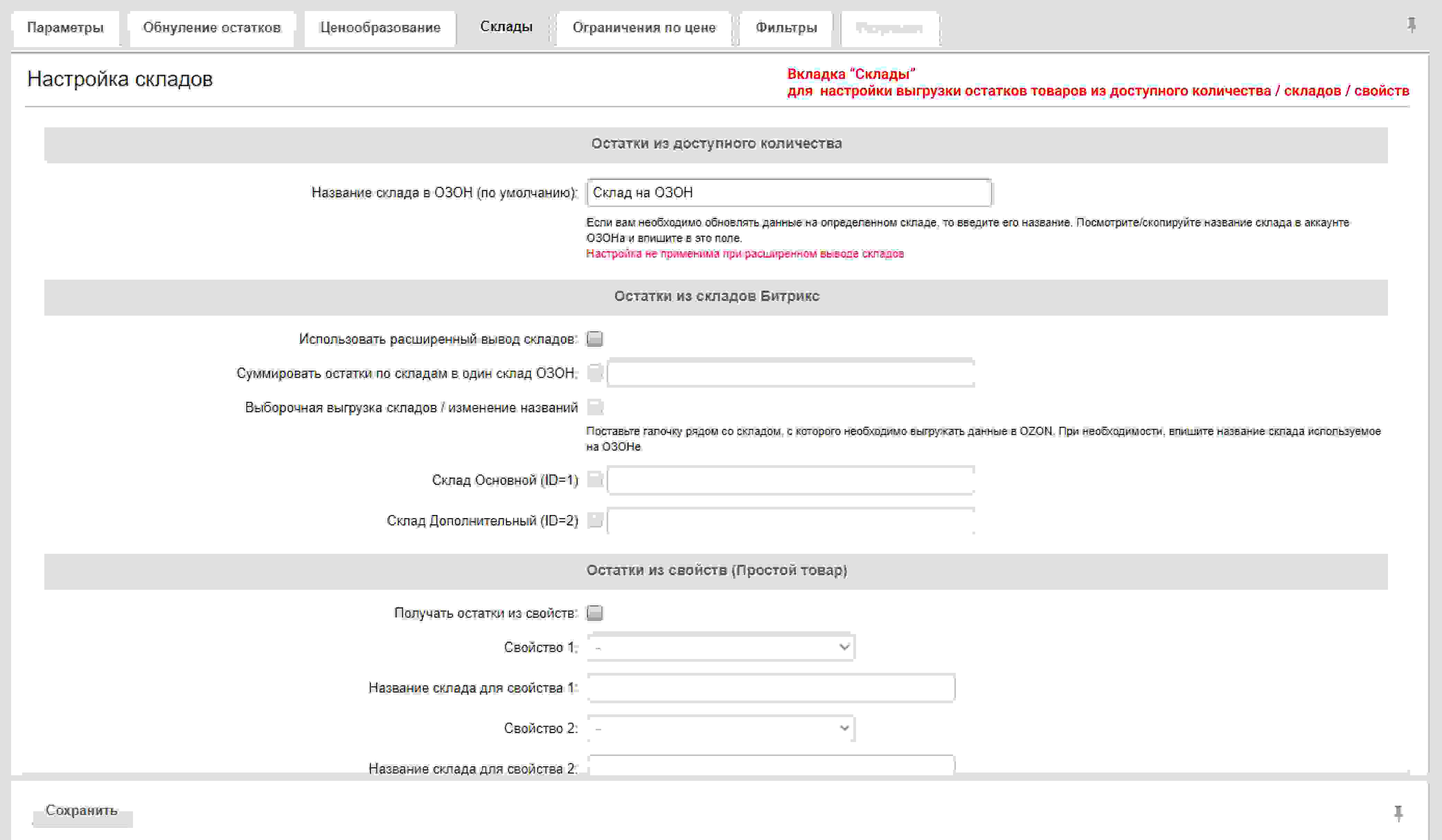Click the Остатки из доступного количества header

(x=716, y=145)
